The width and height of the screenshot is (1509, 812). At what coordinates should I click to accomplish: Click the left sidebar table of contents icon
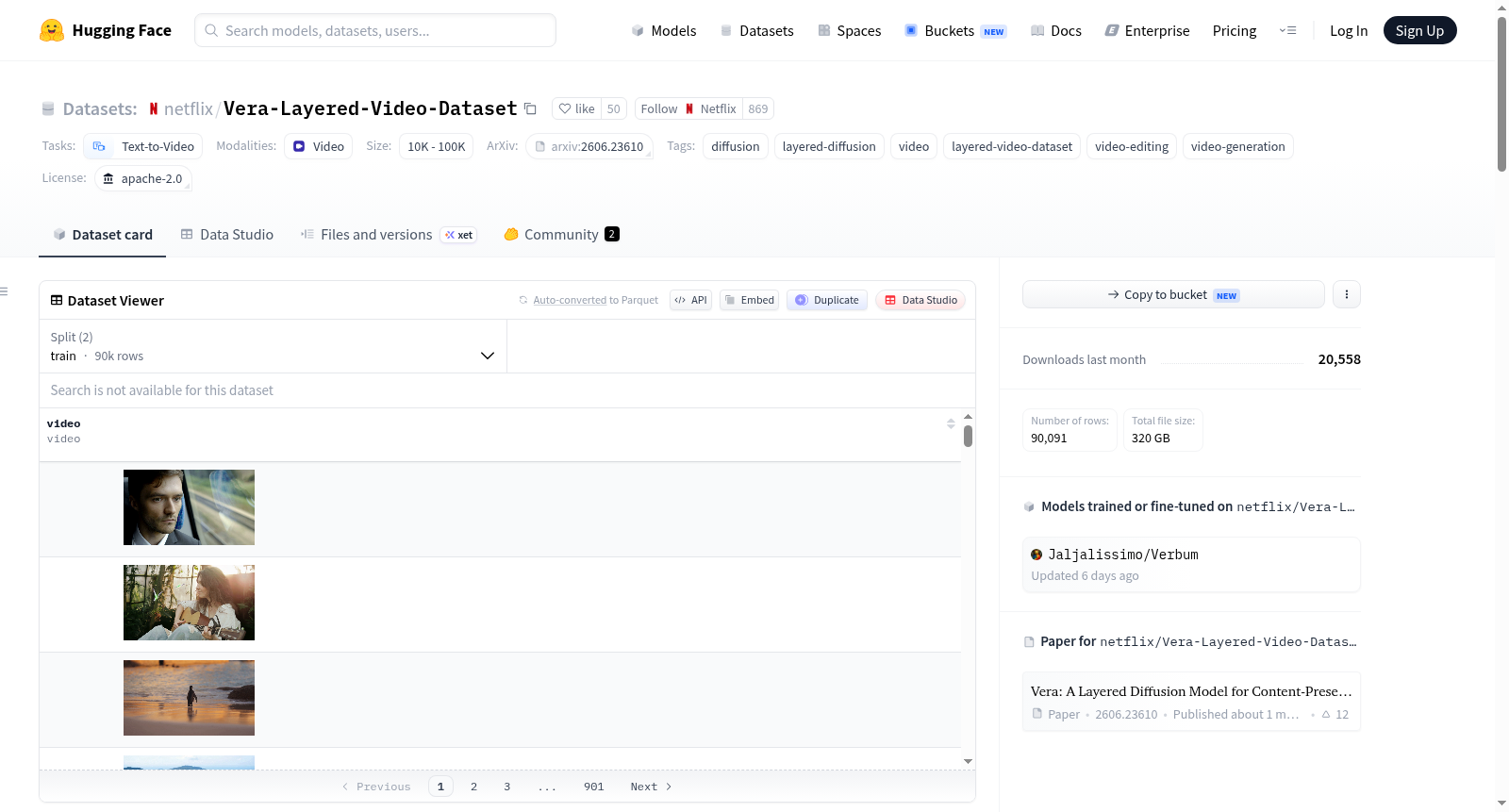coord(5,291)
